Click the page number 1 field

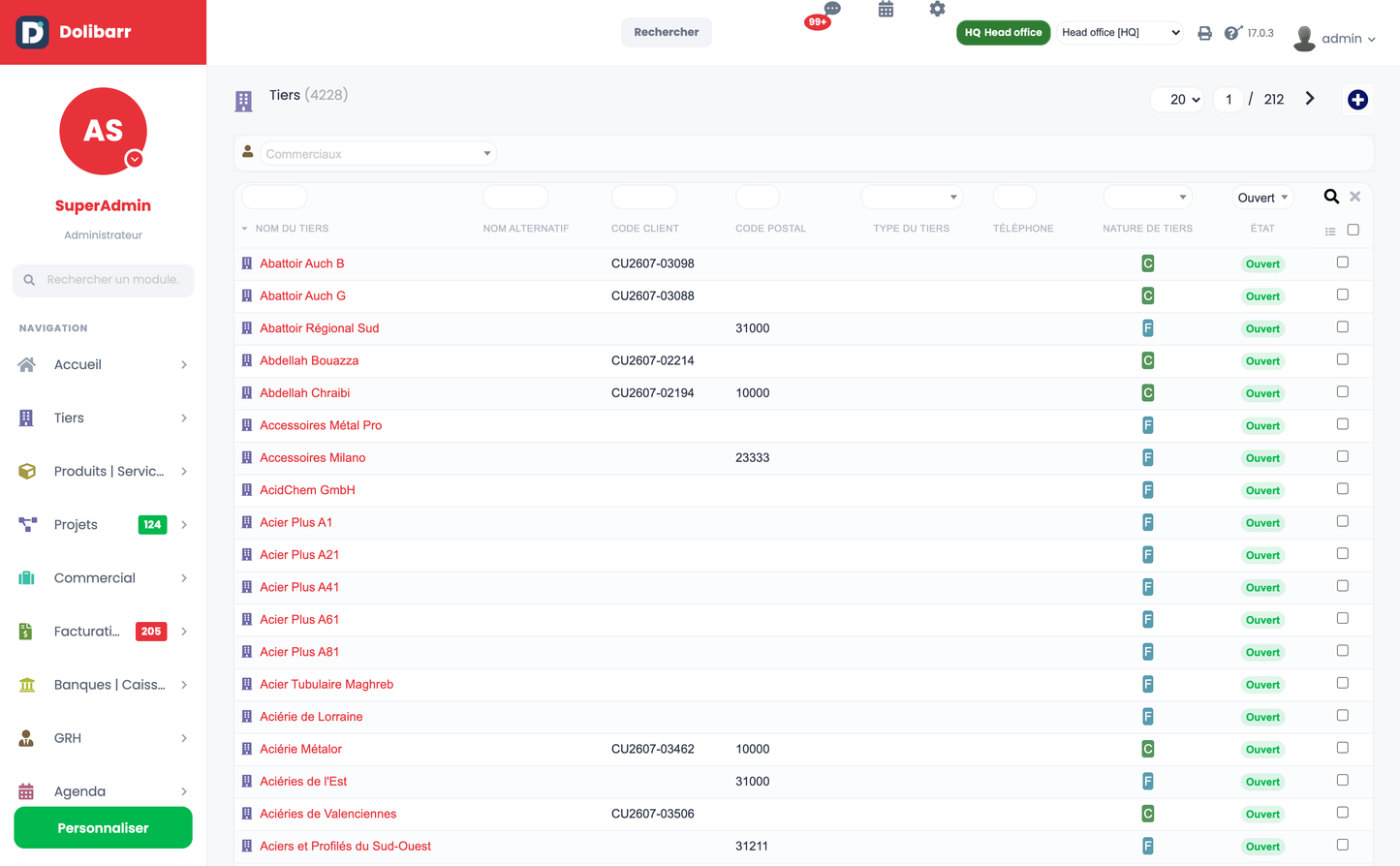(x=1229, y=99)
